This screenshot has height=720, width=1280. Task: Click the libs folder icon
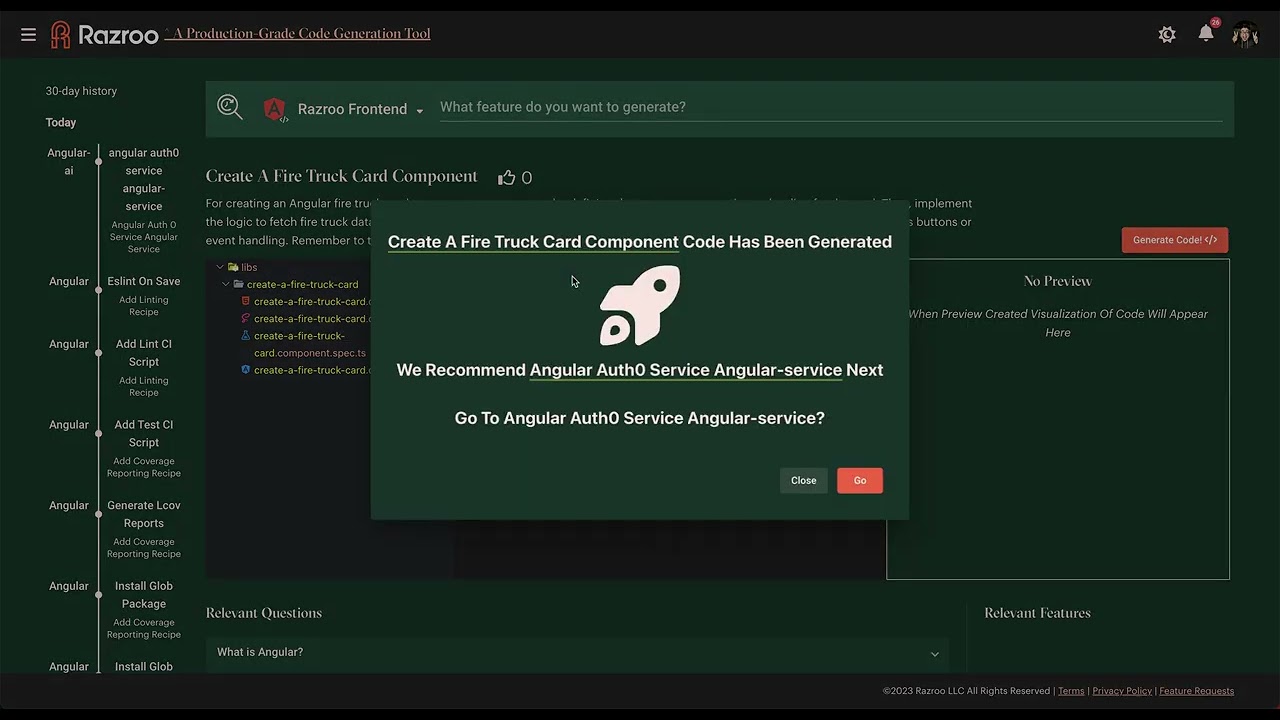click(233, 267)
